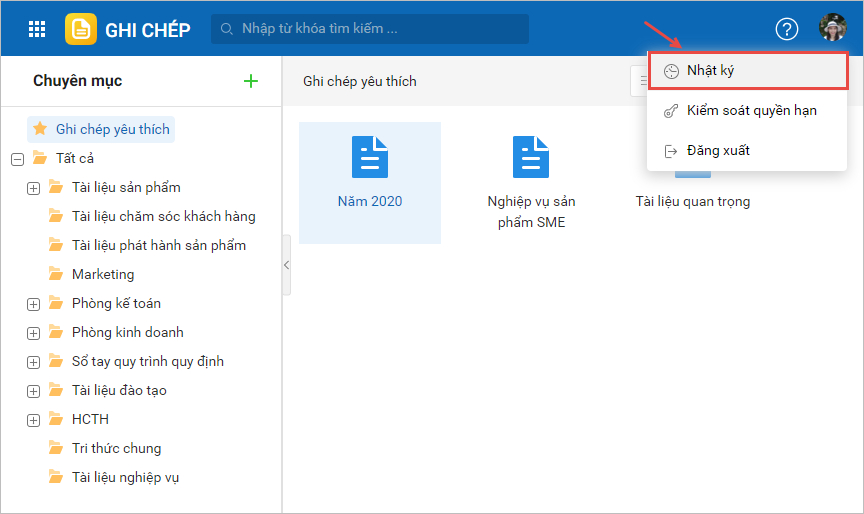Click the Nghiệp vụ sản phẩm SME document icon
Image resolution: width=864 pixels, height=514 pixels.
[x=531, y=157]
